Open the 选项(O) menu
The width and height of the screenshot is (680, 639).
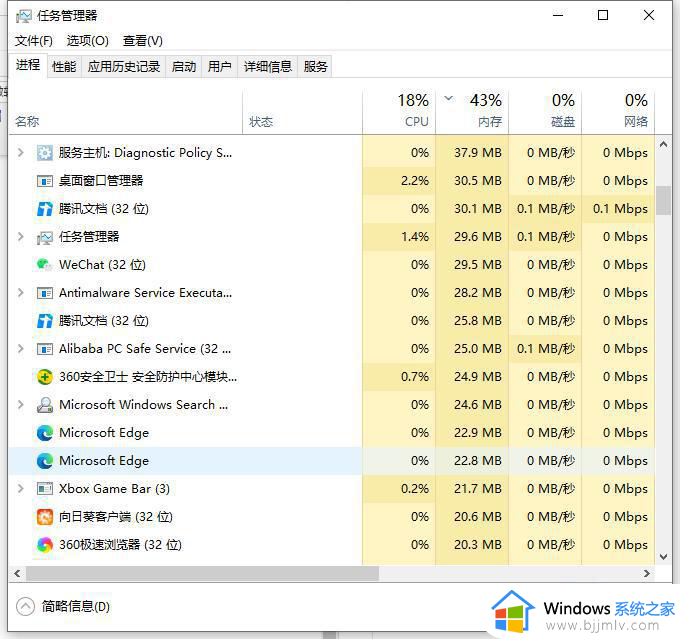[x=88, y=41]
